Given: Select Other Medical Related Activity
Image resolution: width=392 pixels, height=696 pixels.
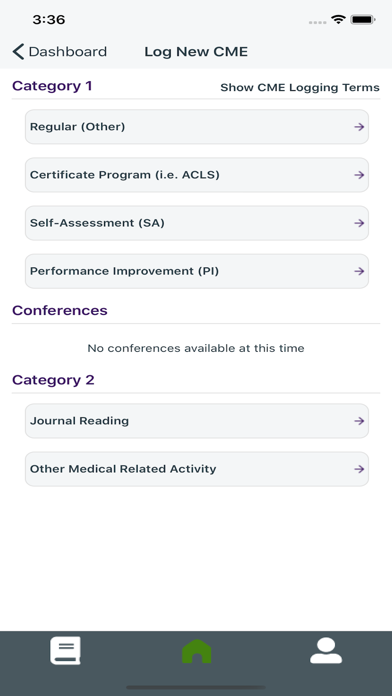Looking at the screenshot, I should (x=197, y=469).
